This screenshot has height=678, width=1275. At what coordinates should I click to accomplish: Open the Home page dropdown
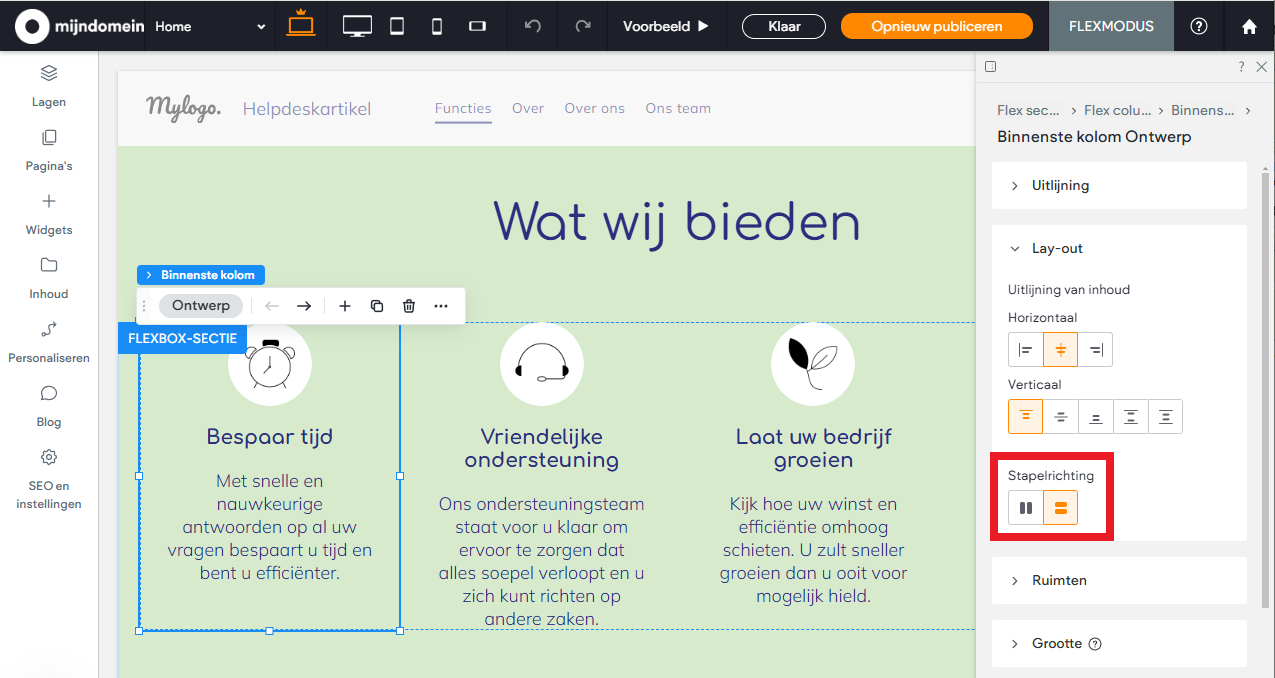click(210, 27)
